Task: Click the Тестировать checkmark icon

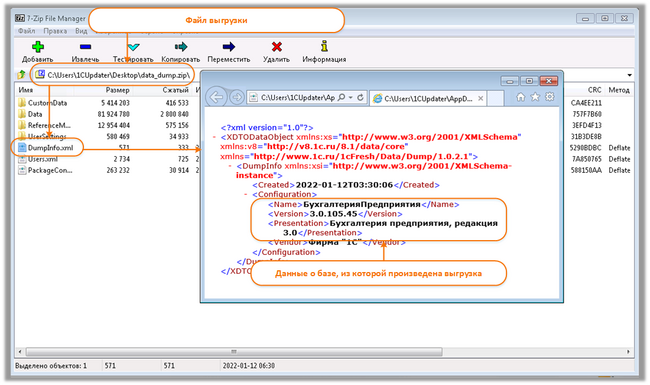Action: tap(133, 47)
